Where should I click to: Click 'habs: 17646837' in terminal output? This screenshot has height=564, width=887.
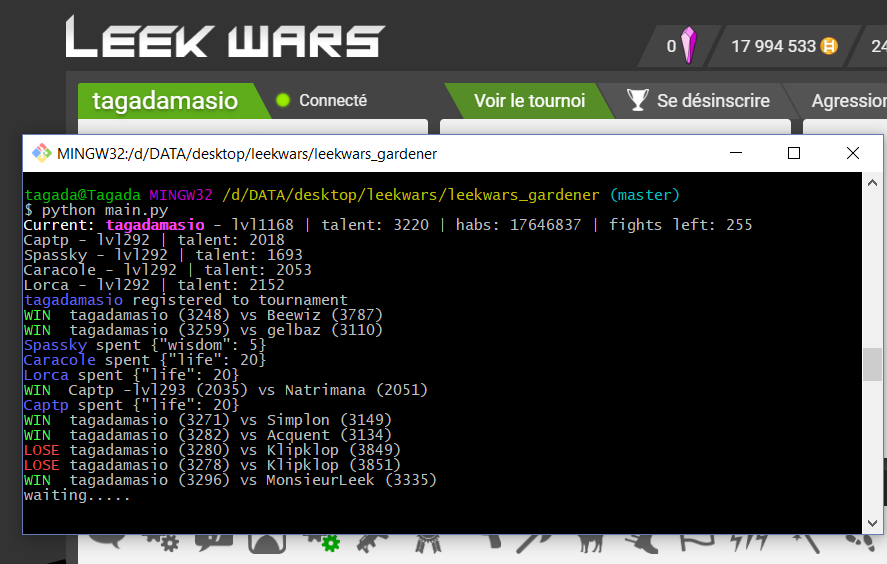click(518, 225)
